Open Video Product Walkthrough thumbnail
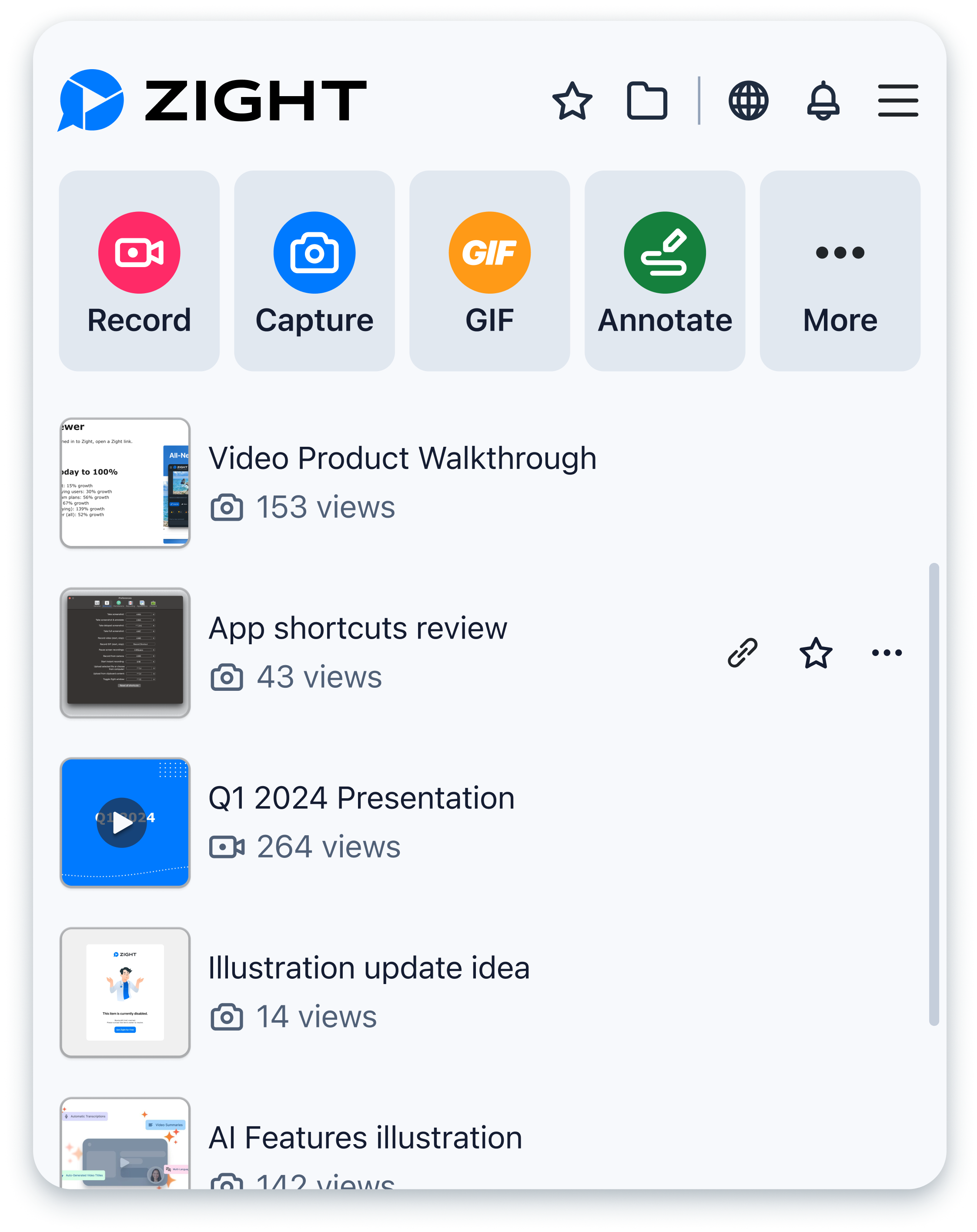The width and height of the screenshot is (977, 1232). point(125,483)
